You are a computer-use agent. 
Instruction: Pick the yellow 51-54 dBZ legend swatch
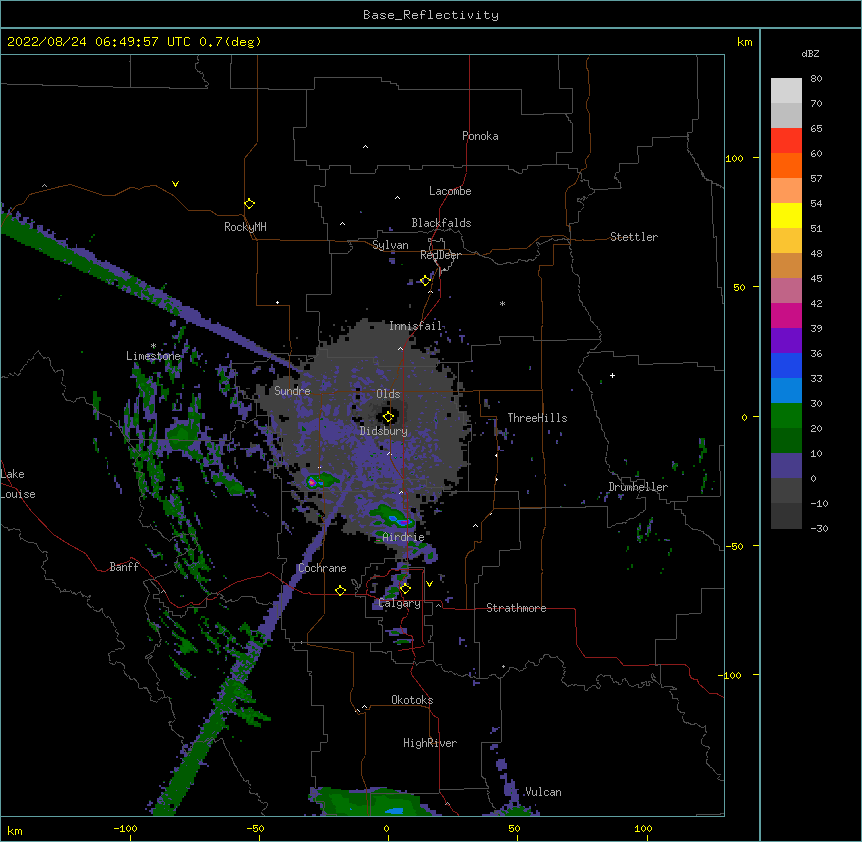click(786, 215)
